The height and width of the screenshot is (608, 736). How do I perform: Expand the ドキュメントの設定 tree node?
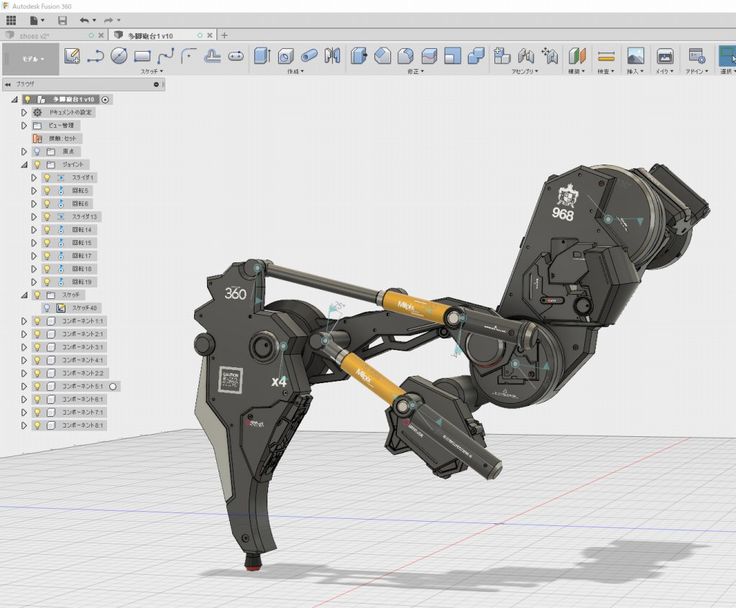pos(23,113)
